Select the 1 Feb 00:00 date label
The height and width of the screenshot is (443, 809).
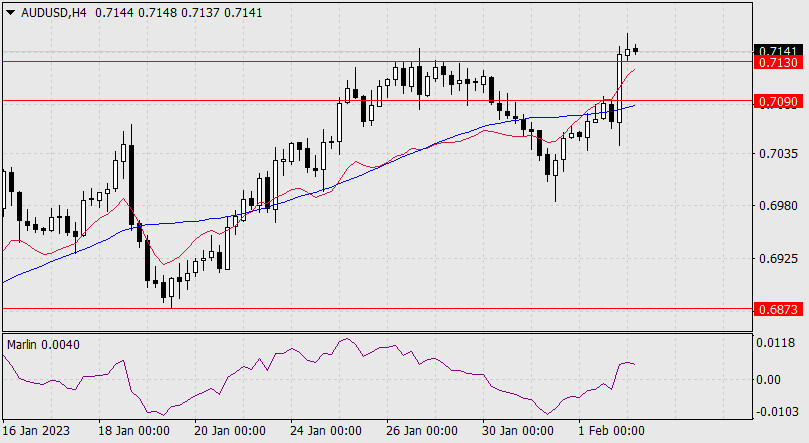point(611,431)
